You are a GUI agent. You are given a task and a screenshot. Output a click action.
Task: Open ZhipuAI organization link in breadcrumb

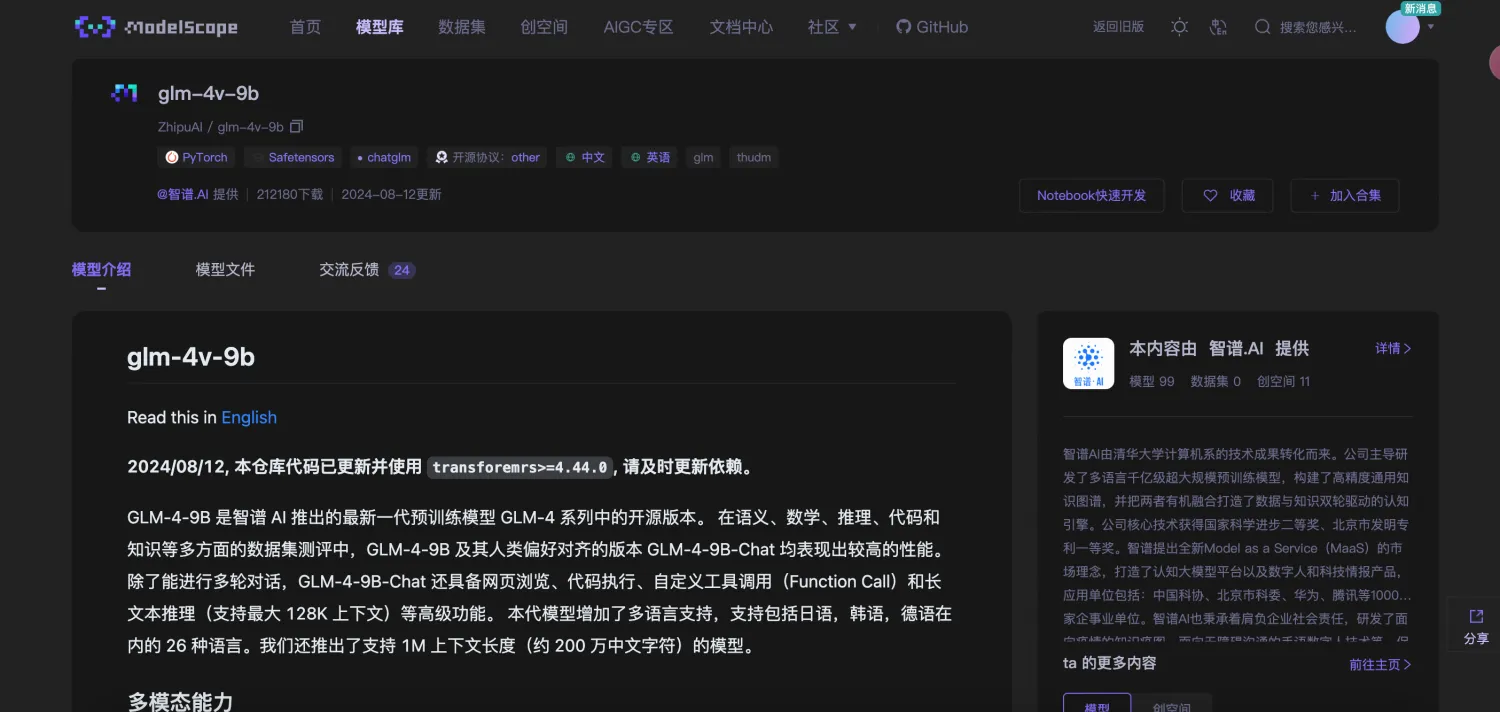pyautogui.click(x=180, y=127)
